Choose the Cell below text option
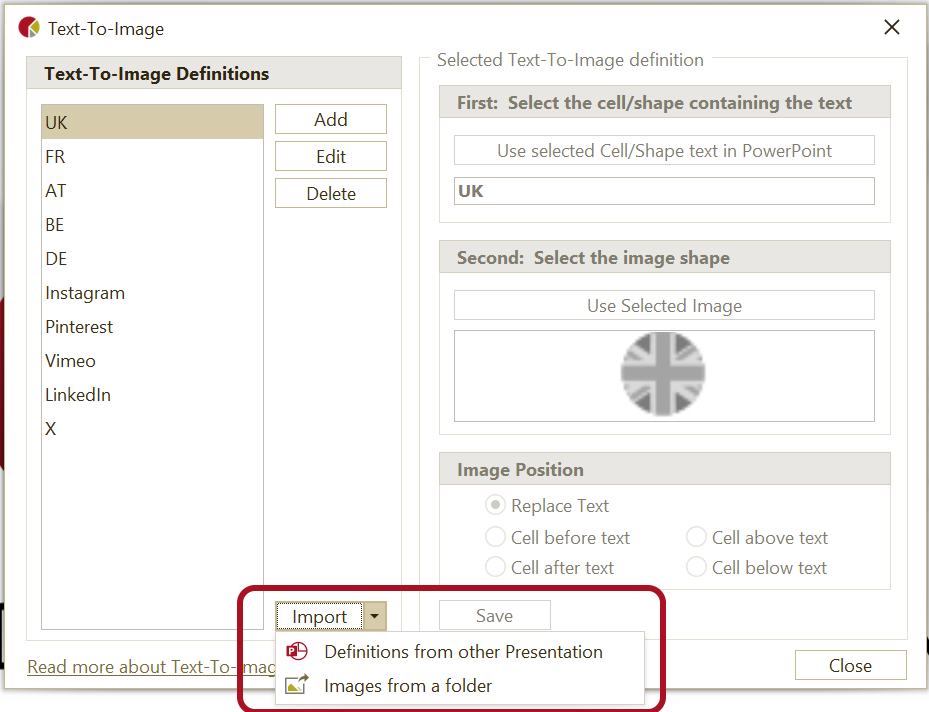 [696, 568]
